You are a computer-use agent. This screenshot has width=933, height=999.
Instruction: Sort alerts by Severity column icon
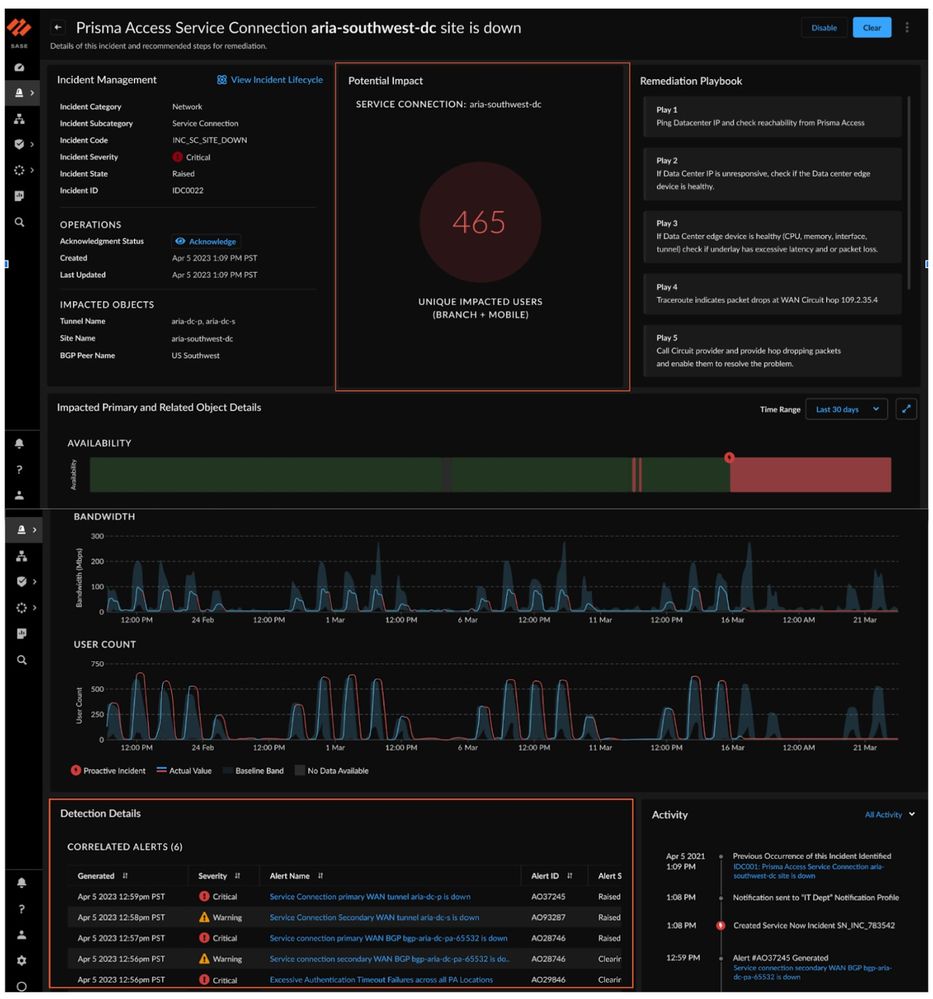tap(237, 876)
